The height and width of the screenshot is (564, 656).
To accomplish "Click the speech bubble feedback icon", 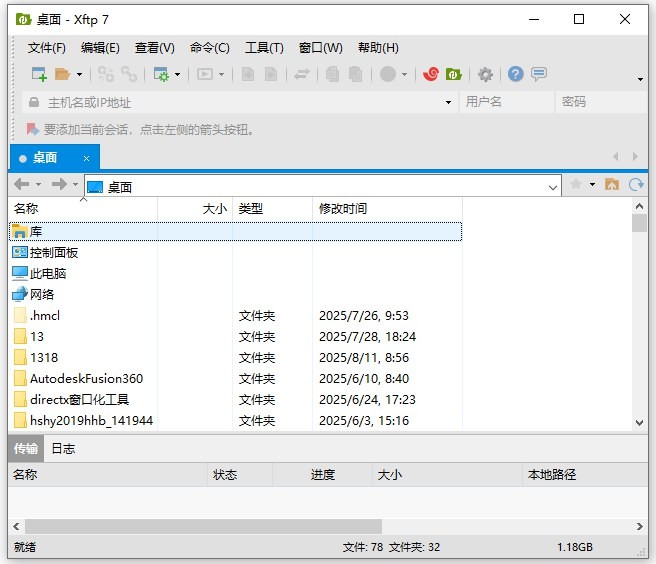I will tap(539, 74).
